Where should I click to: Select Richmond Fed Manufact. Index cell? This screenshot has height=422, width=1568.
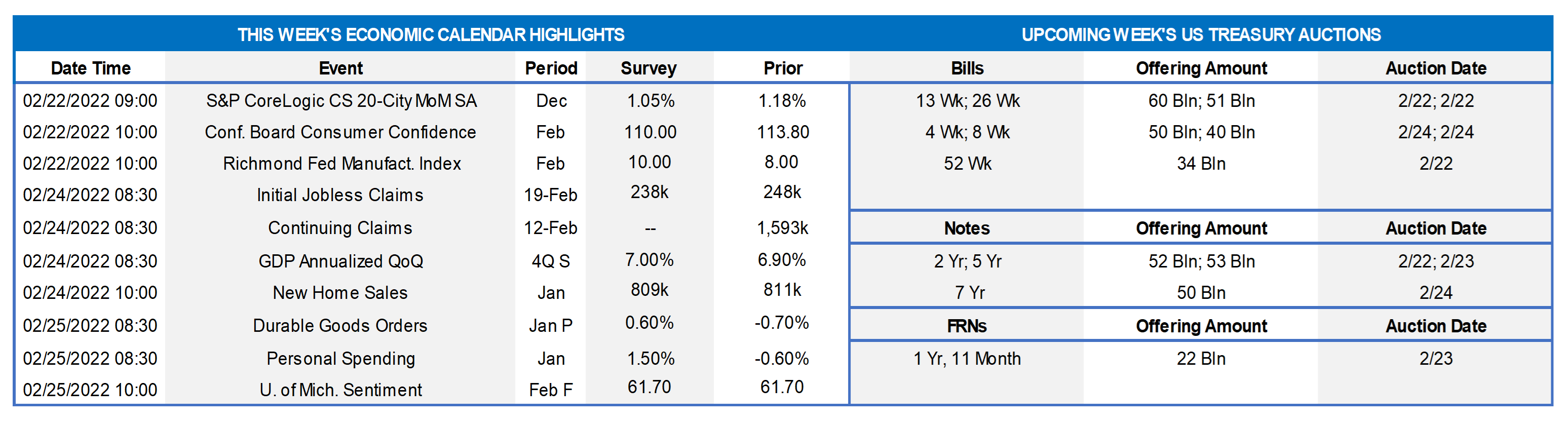pyautogui.click(x=341, y=164)
